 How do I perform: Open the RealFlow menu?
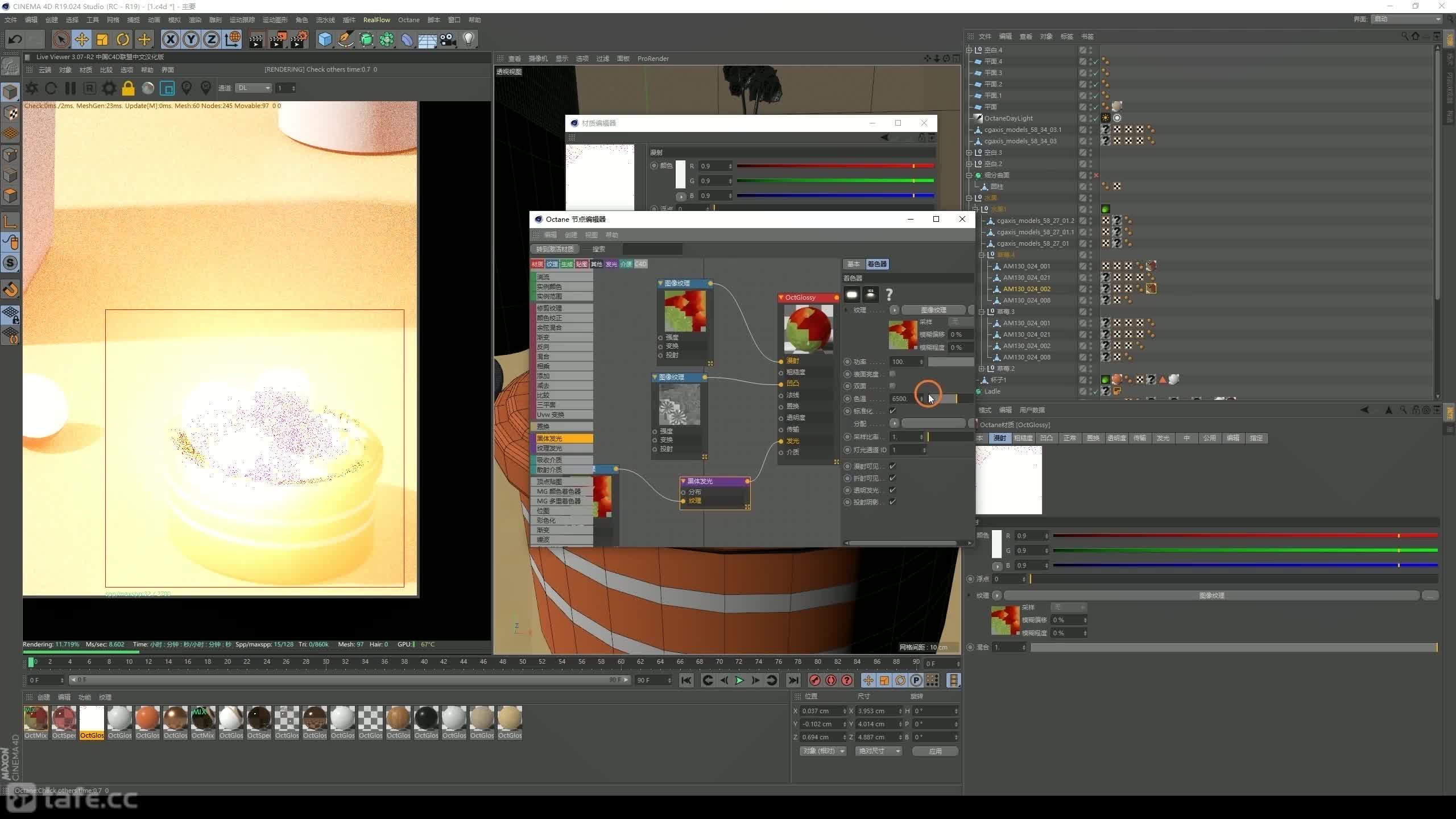377,20
